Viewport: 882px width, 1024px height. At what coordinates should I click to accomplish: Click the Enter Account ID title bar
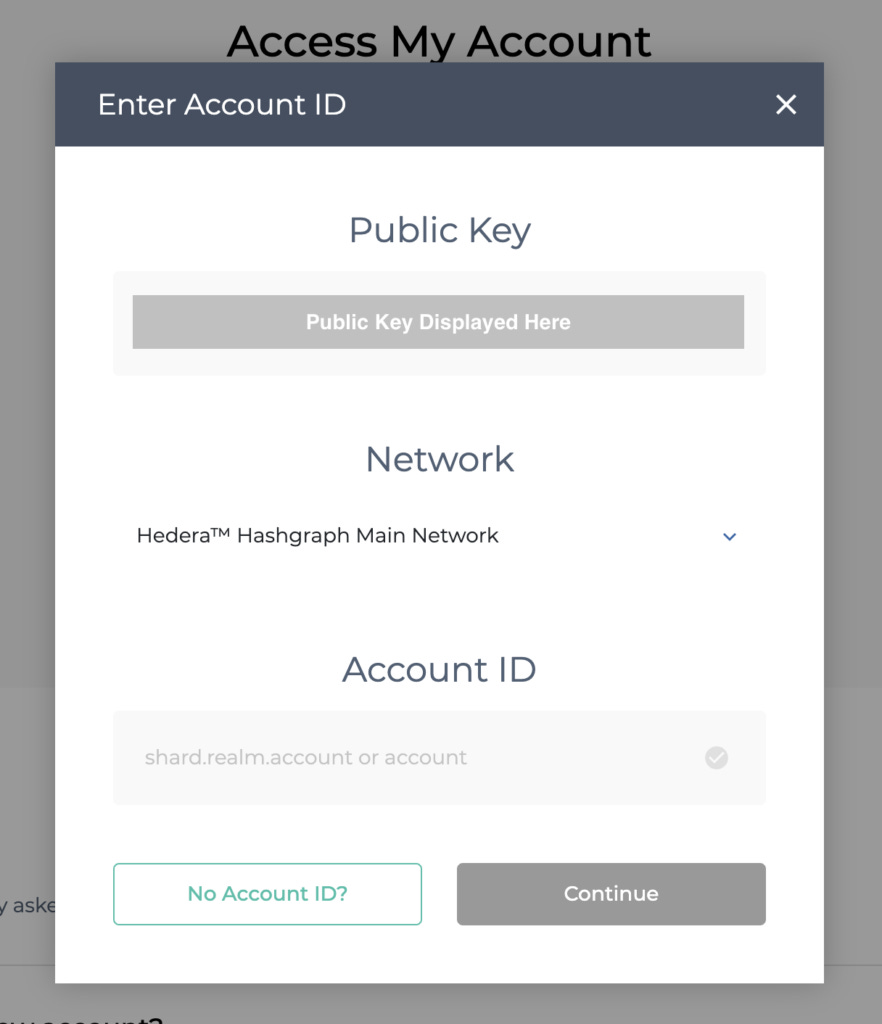tap(222, 104)
